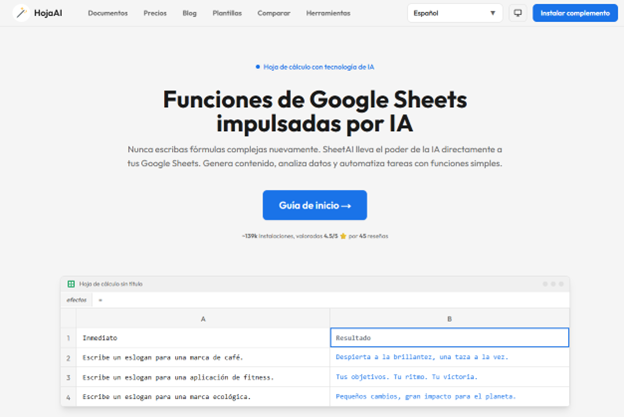Select column B header
The width and height of the screenshot is (624, 417).
pyautogui.click(x=449, y=319)
